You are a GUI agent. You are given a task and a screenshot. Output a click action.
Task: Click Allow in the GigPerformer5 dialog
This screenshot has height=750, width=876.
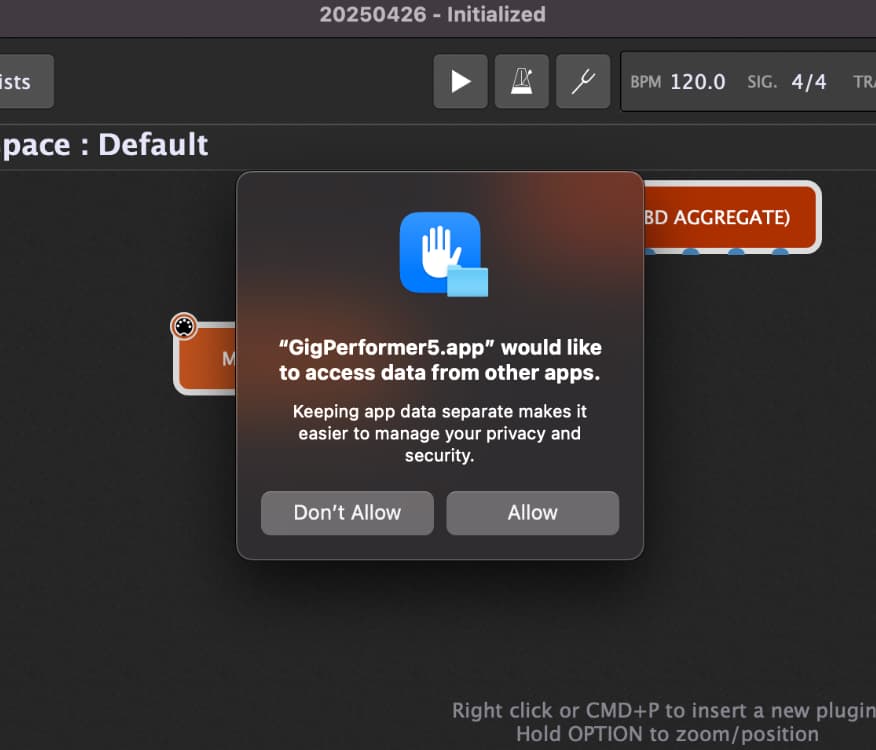532,513
